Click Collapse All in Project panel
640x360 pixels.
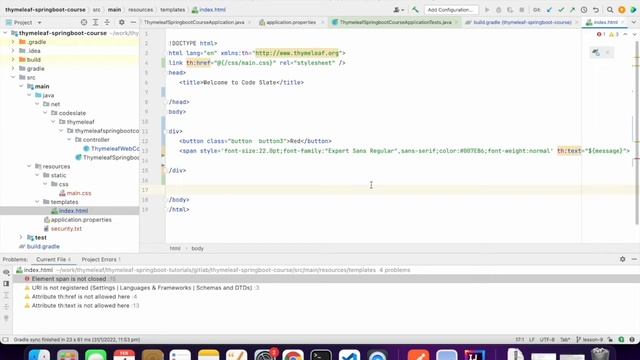[x=107, y=22]
